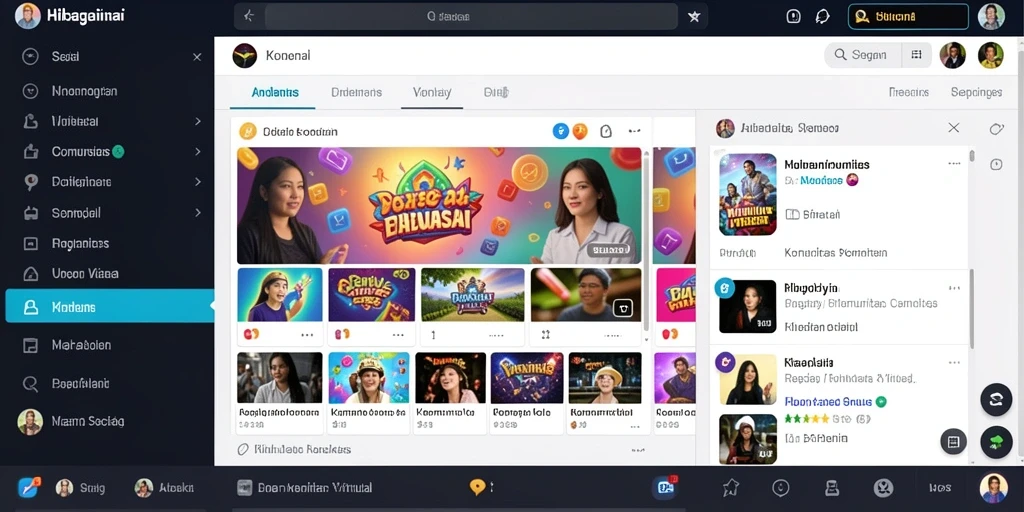
Task: Click the Konenal page logo
Action: pyautogui.click(x=244, y=56)
